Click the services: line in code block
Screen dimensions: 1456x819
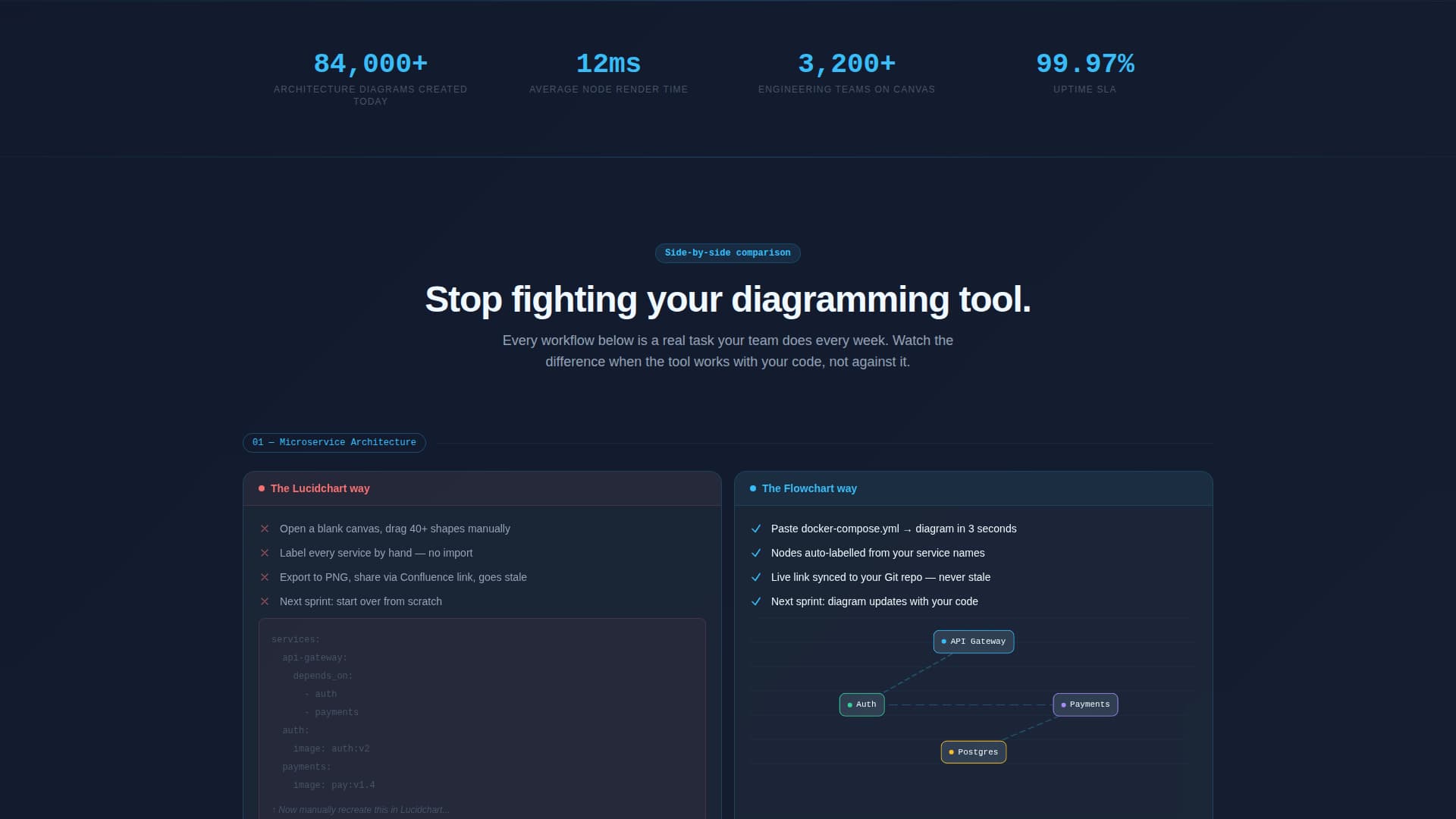(x=296, y=640)
